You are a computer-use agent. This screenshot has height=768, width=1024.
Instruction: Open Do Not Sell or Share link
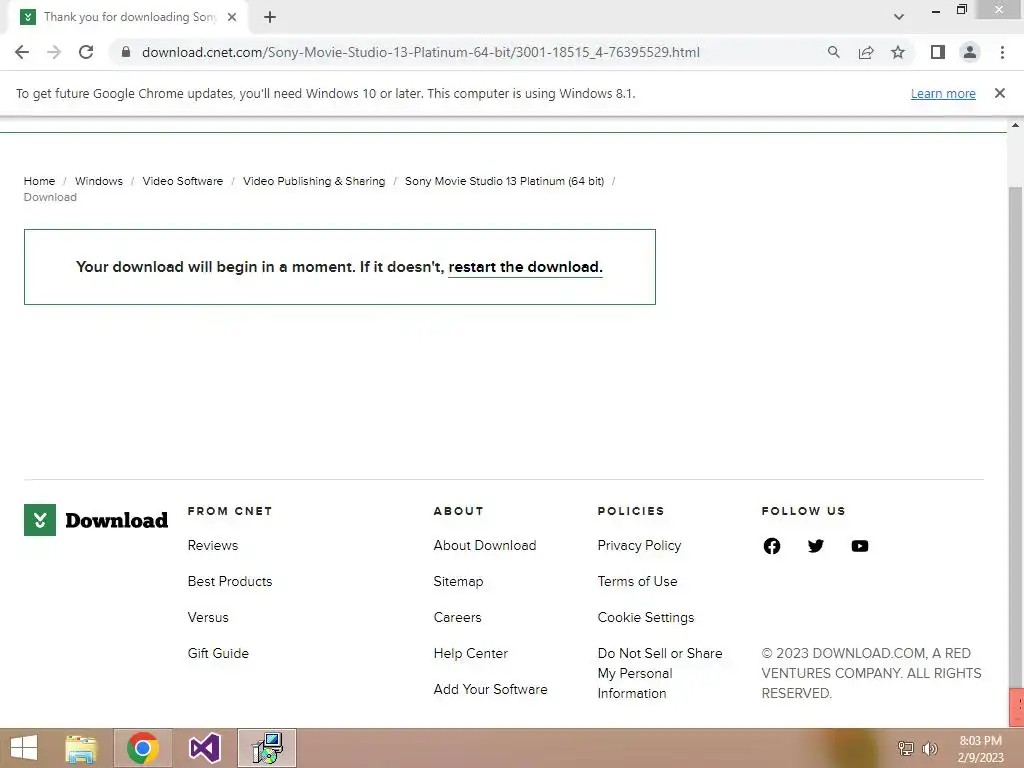660,673
